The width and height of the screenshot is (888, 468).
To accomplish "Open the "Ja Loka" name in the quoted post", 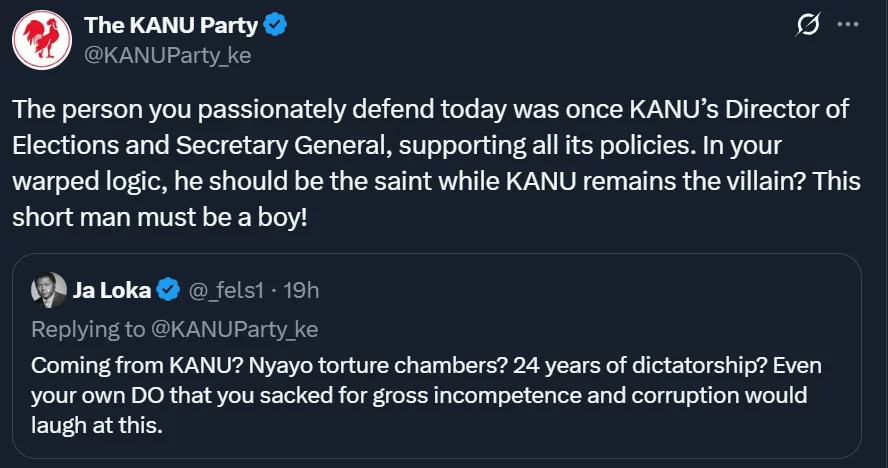I will click(x=111, y=291).
